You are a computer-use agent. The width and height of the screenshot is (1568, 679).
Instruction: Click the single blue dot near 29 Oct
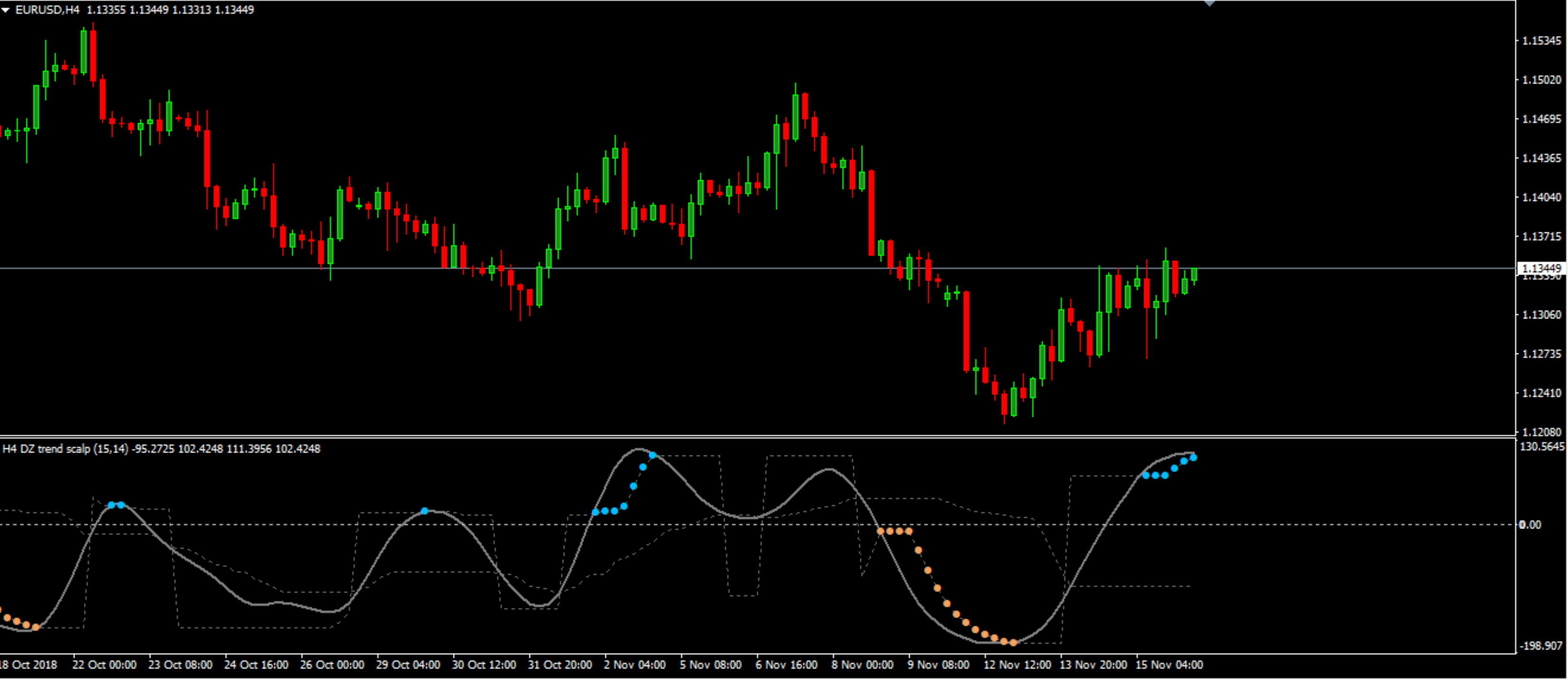(x=424, y=511)
